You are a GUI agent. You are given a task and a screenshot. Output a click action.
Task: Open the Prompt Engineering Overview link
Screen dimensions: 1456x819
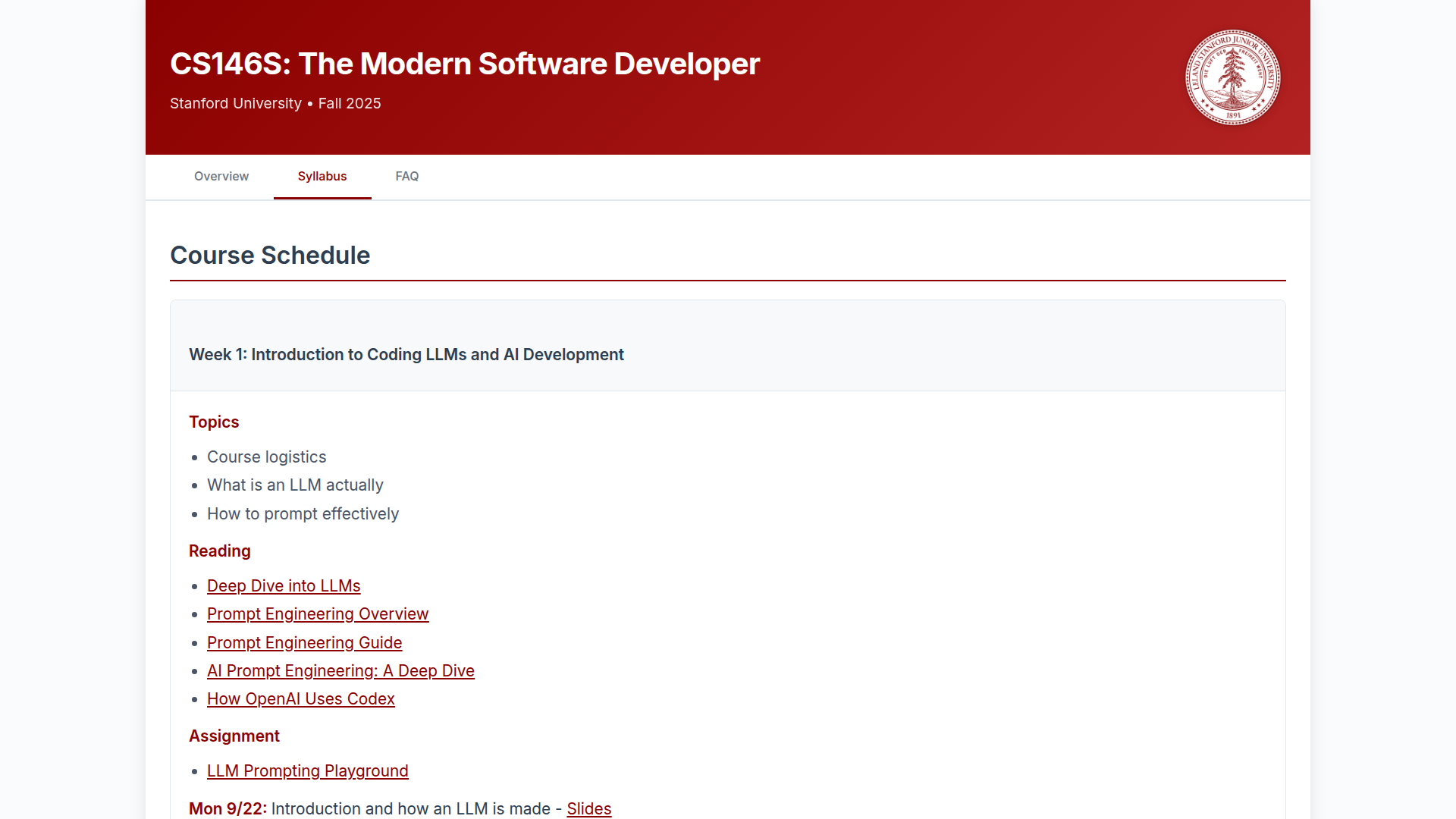[x=318, y=613]
